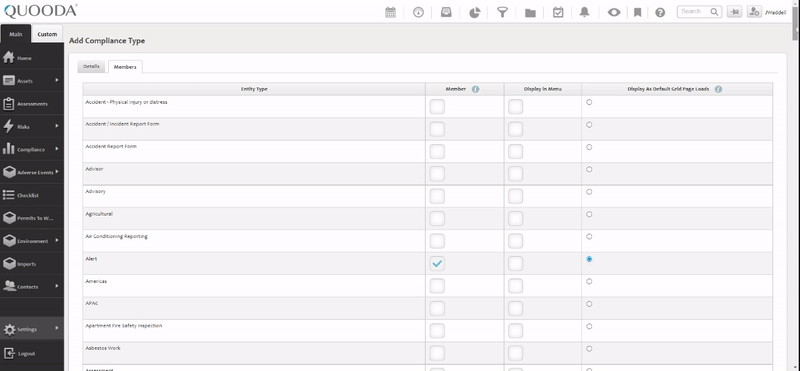Tick Display In Menu for Advisory
The height and width of the screenshot is (371, 800).
click(515, 196)
